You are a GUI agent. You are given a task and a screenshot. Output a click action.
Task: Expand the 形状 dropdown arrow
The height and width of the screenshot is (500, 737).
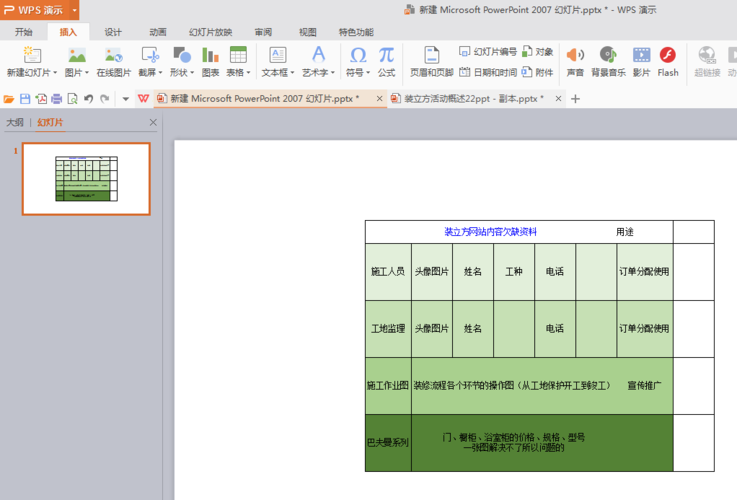[x=192, y=73]
